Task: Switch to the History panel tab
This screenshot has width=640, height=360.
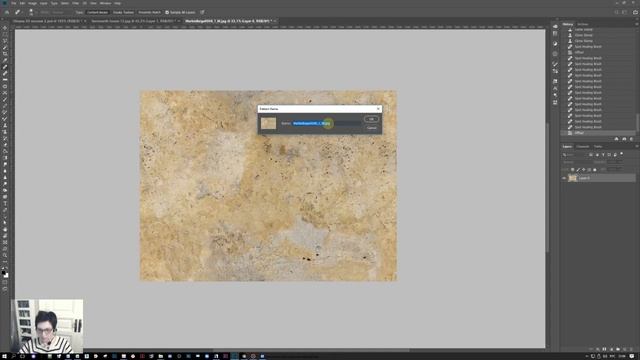Action: coord(568,24)
